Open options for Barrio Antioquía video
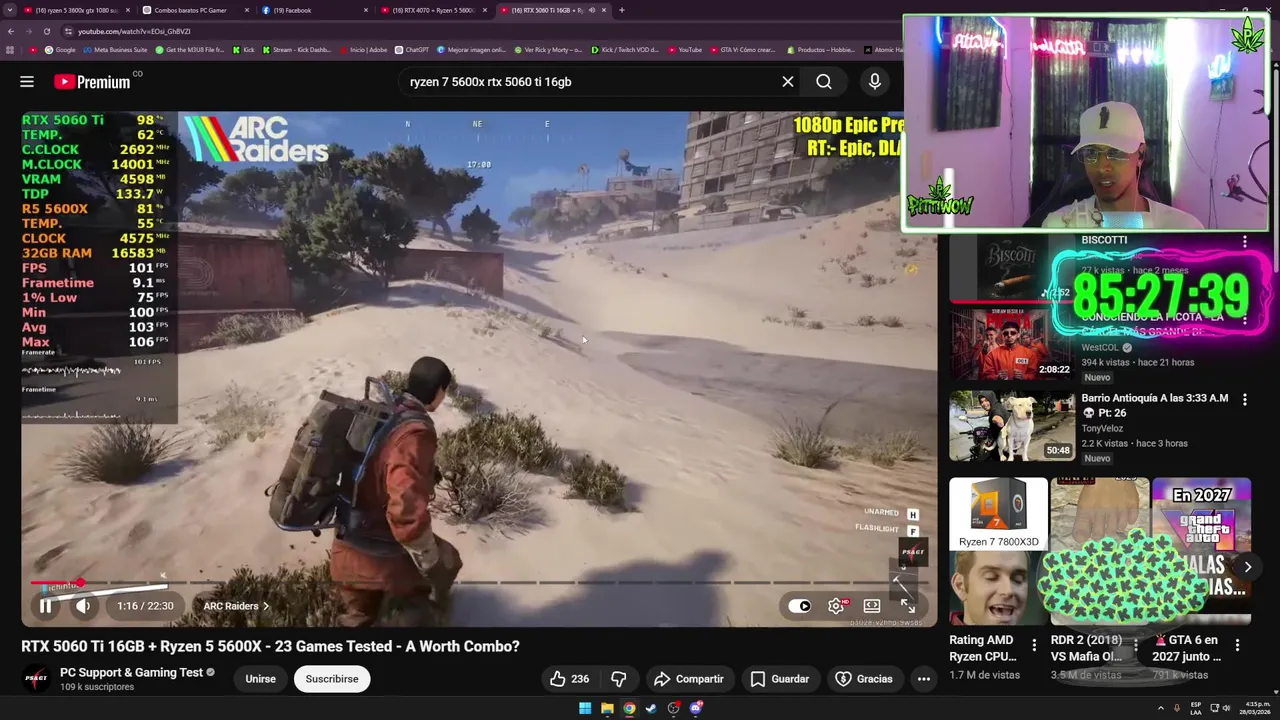Viewport: 1280px width, 720px height. 1244,400
